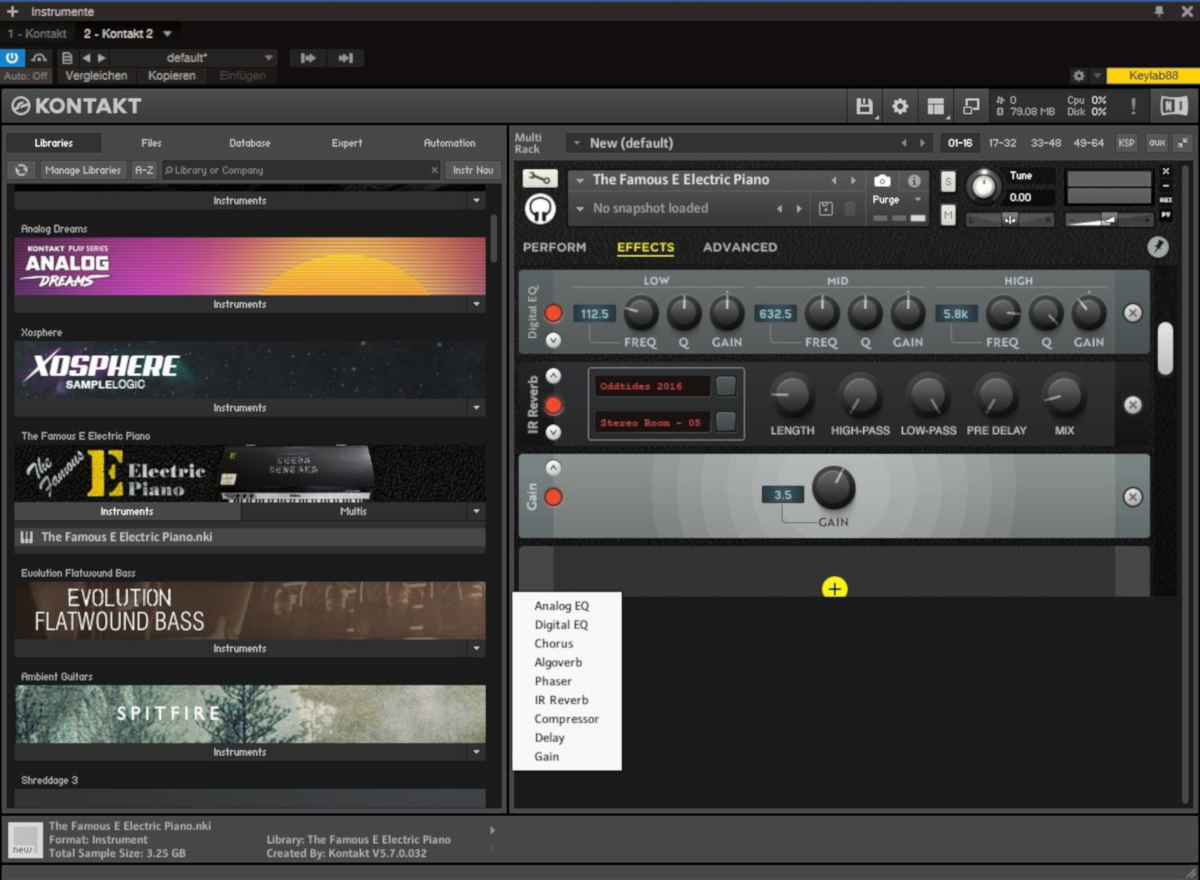Click the preset file icon in host toolbar
The height and width of the screenshot is (880, 1200).
67,58
